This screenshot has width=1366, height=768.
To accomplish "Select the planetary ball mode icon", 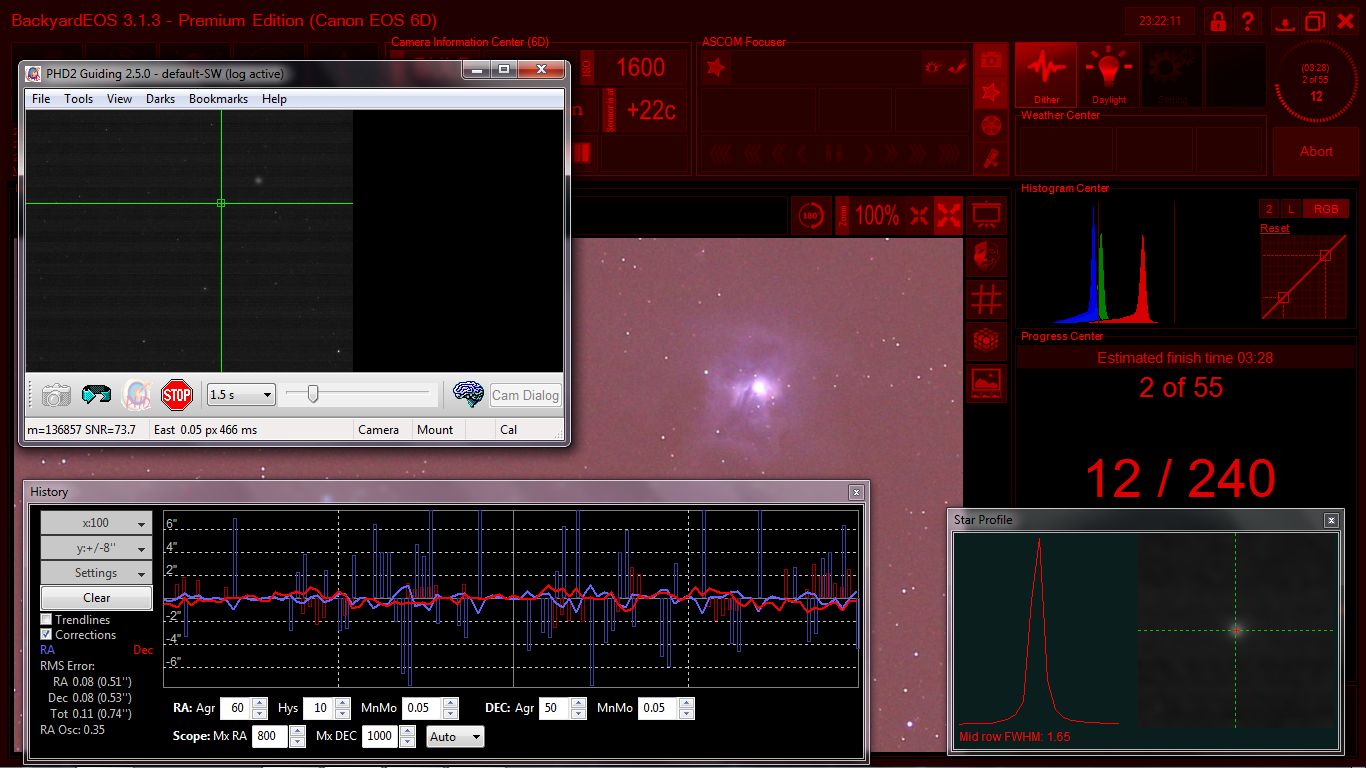I will pos(991,126).
